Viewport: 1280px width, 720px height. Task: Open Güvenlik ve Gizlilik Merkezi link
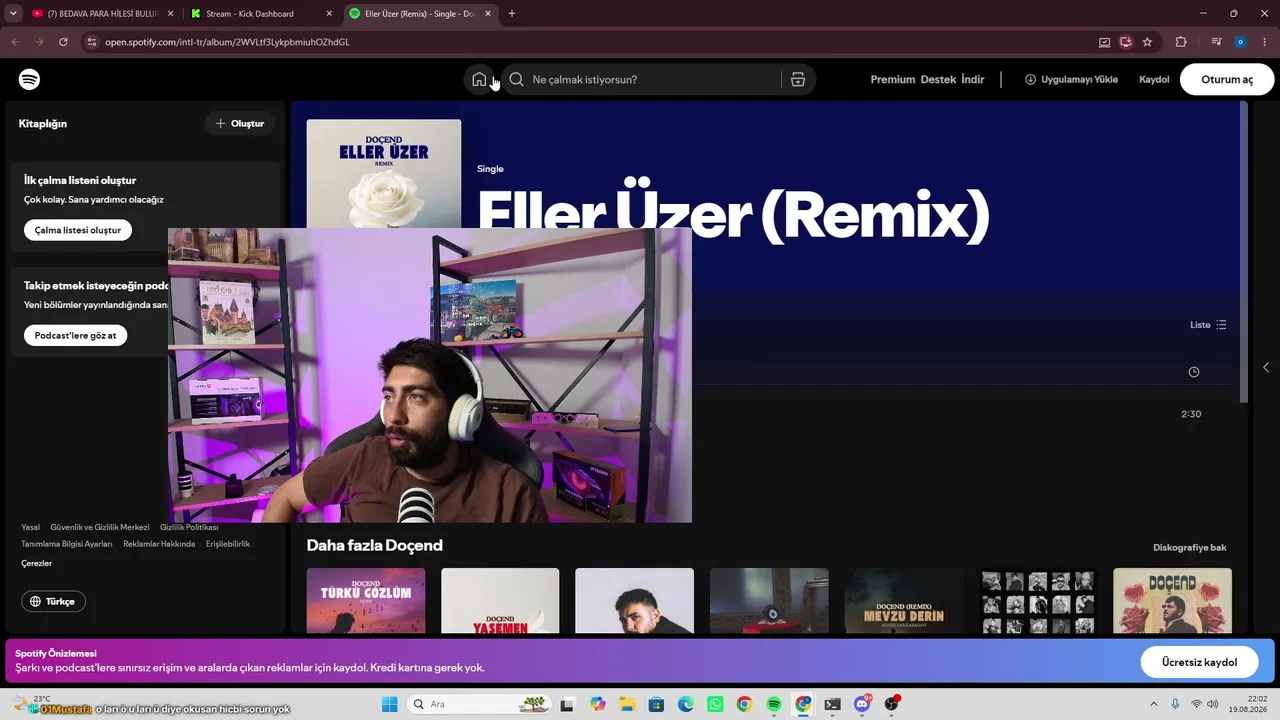click(100, 527)
